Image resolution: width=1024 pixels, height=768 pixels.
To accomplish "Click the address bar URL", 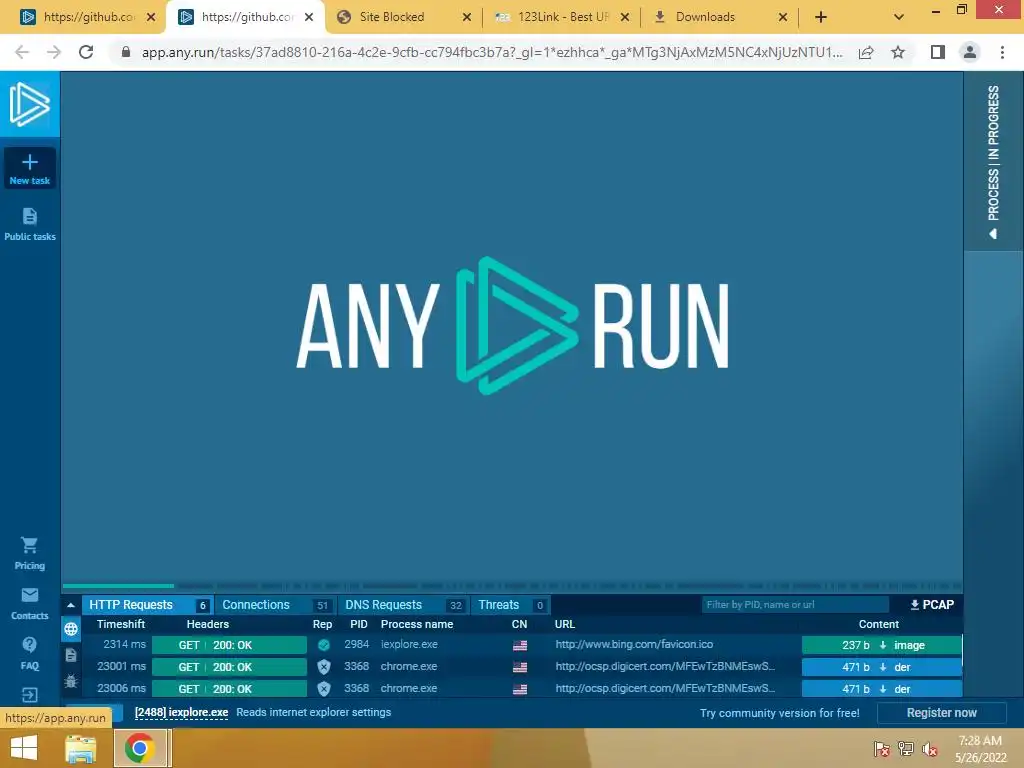I will click(x=492, y=52).
